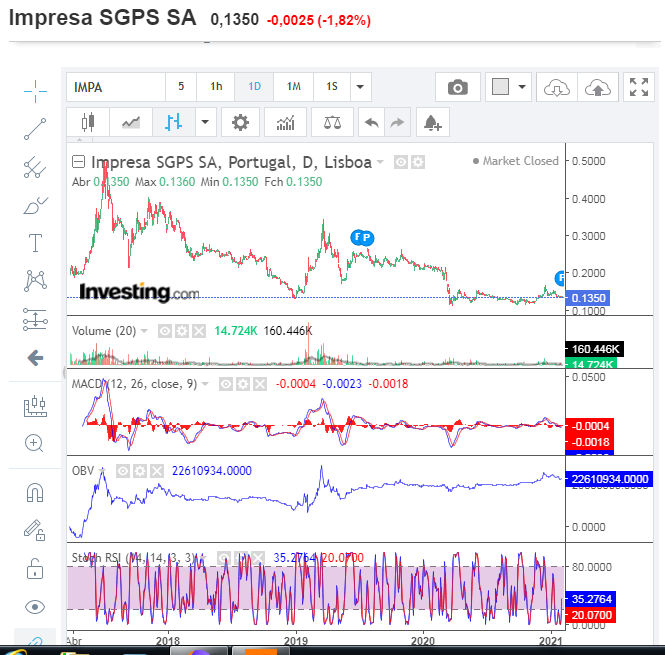Image resolution: width=665 pixels, height=655 pixels.
Task: Select the 5 minute interval
Action: pyautogui.click(x=181, y=87)
